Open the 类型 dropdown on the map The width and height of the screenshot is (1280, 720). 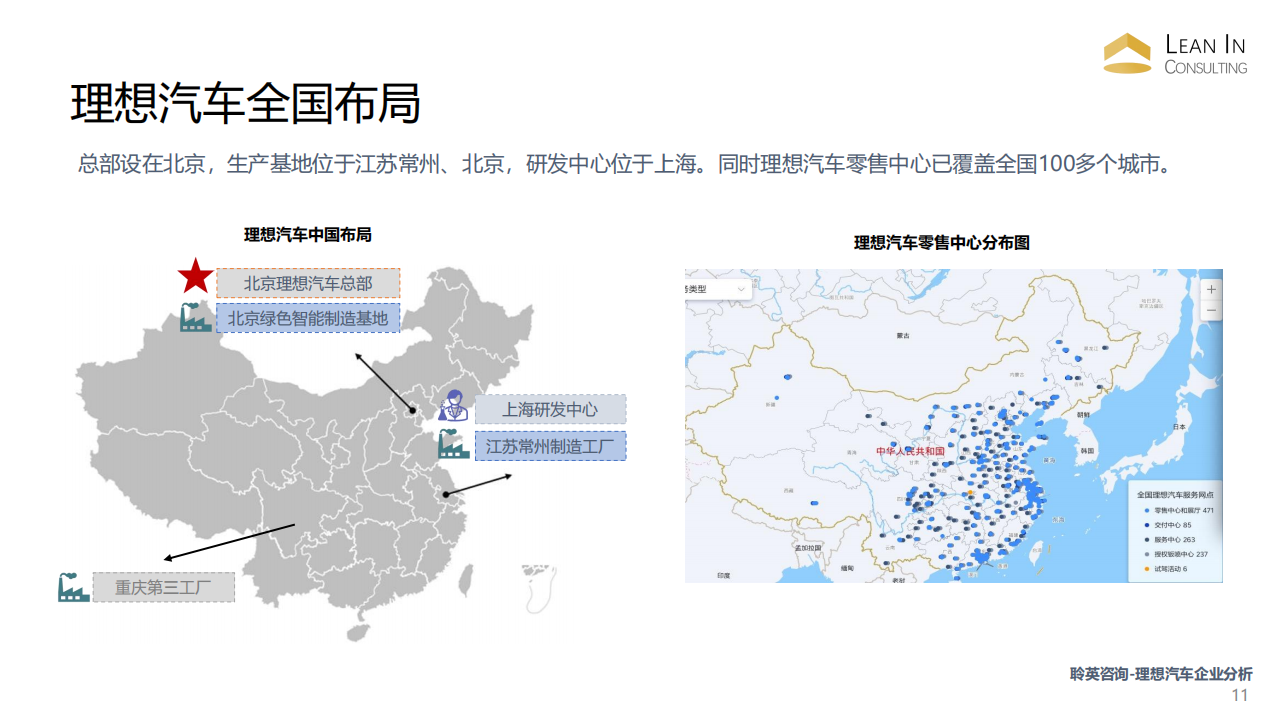coord(718,289)
